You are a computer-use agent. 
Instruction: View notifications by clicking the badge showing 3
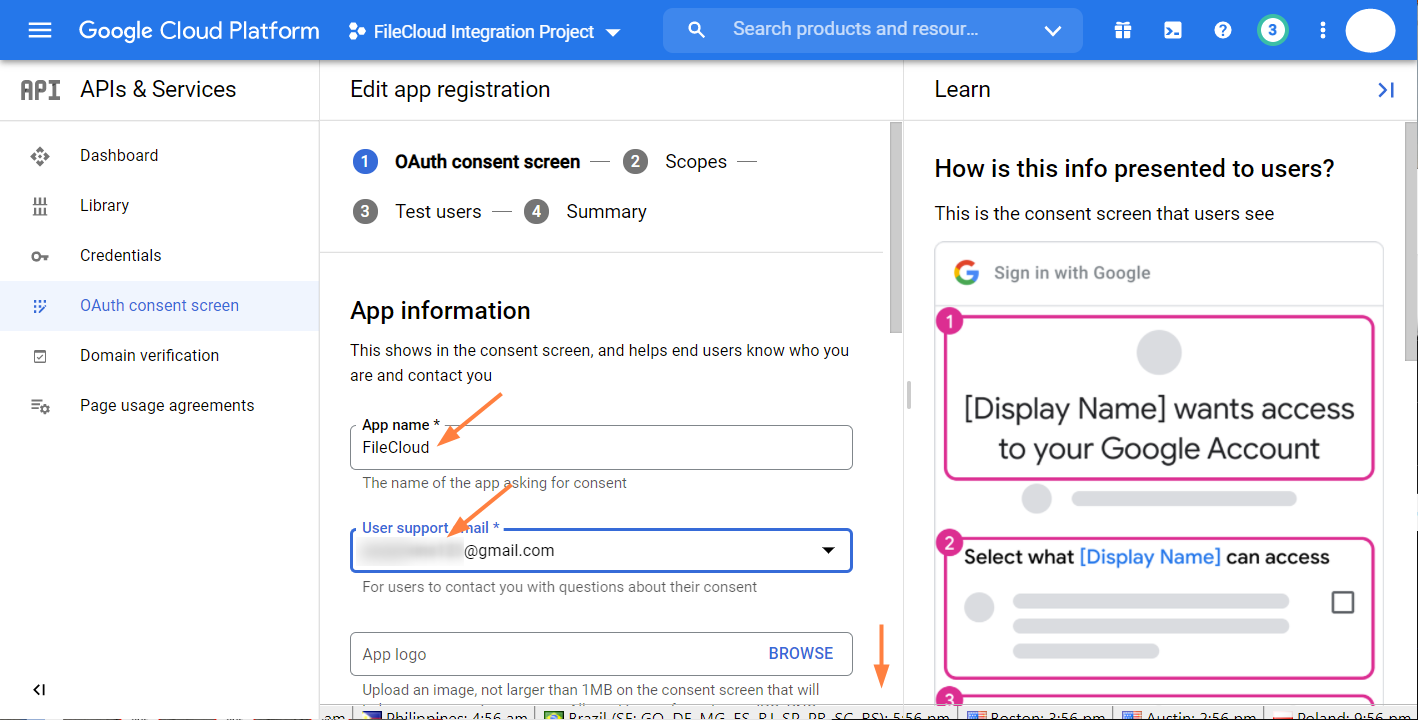(1272, 30)
